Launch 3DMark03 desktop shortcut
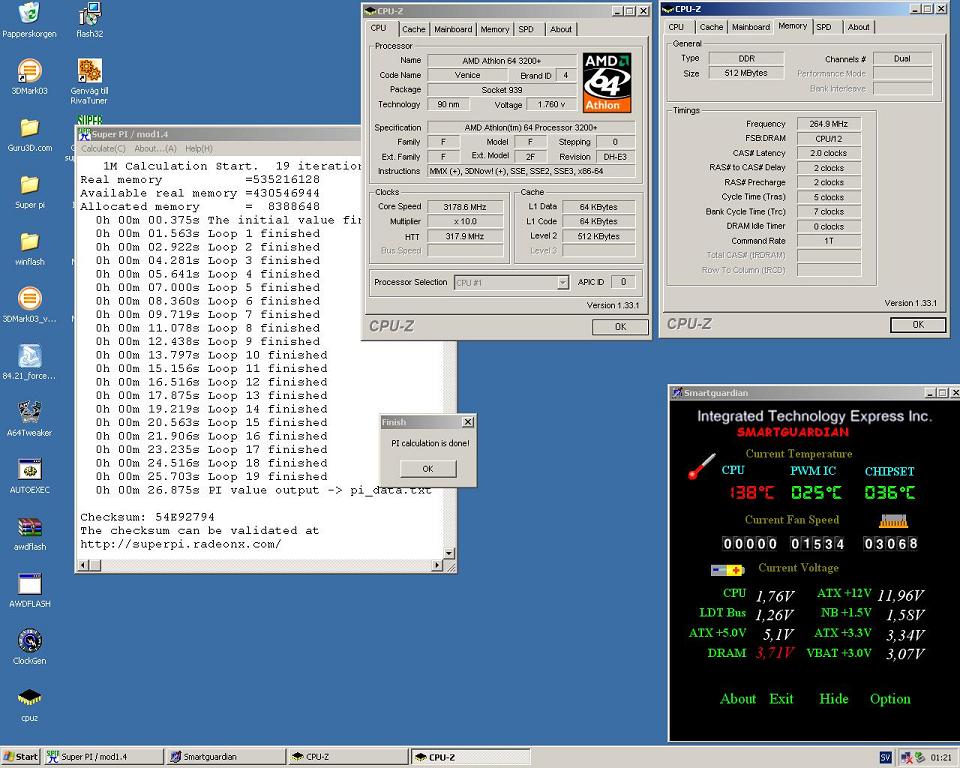 [29, 70]
